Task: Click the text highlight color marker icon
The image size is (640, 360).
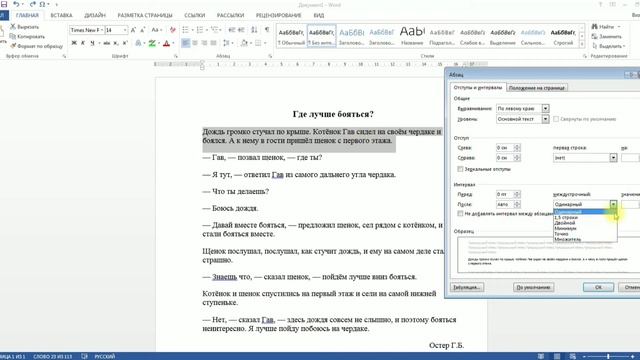Action: click(x=152, y=43)
